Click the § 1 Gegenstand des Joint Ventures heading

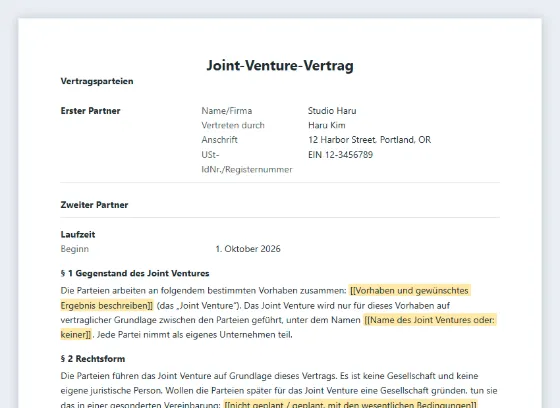(x=135, y=273)
